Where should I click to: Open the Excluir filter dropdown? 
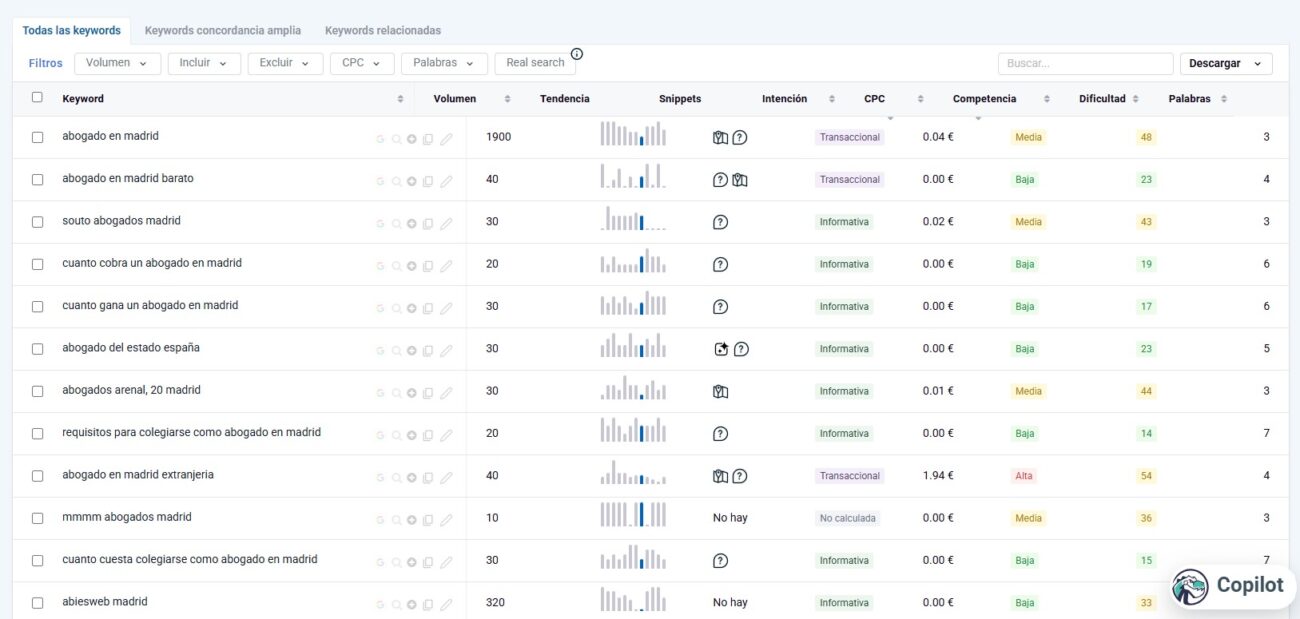(x=285, y=63)
